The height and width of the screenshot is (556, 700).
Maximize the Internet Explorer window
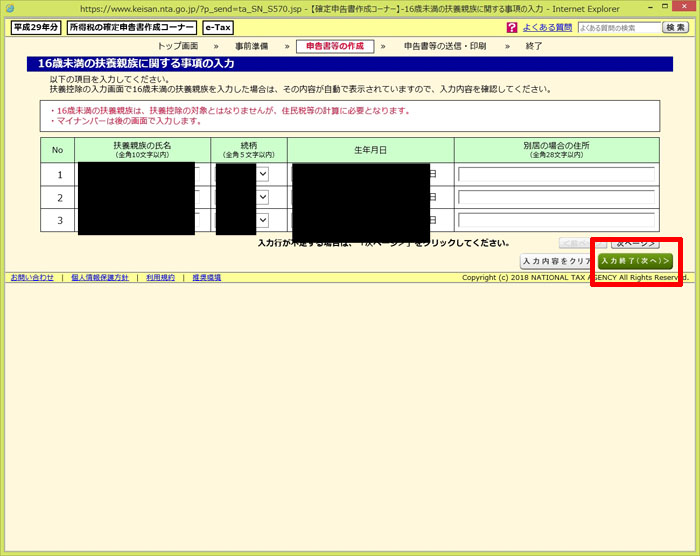coord(665,7)
